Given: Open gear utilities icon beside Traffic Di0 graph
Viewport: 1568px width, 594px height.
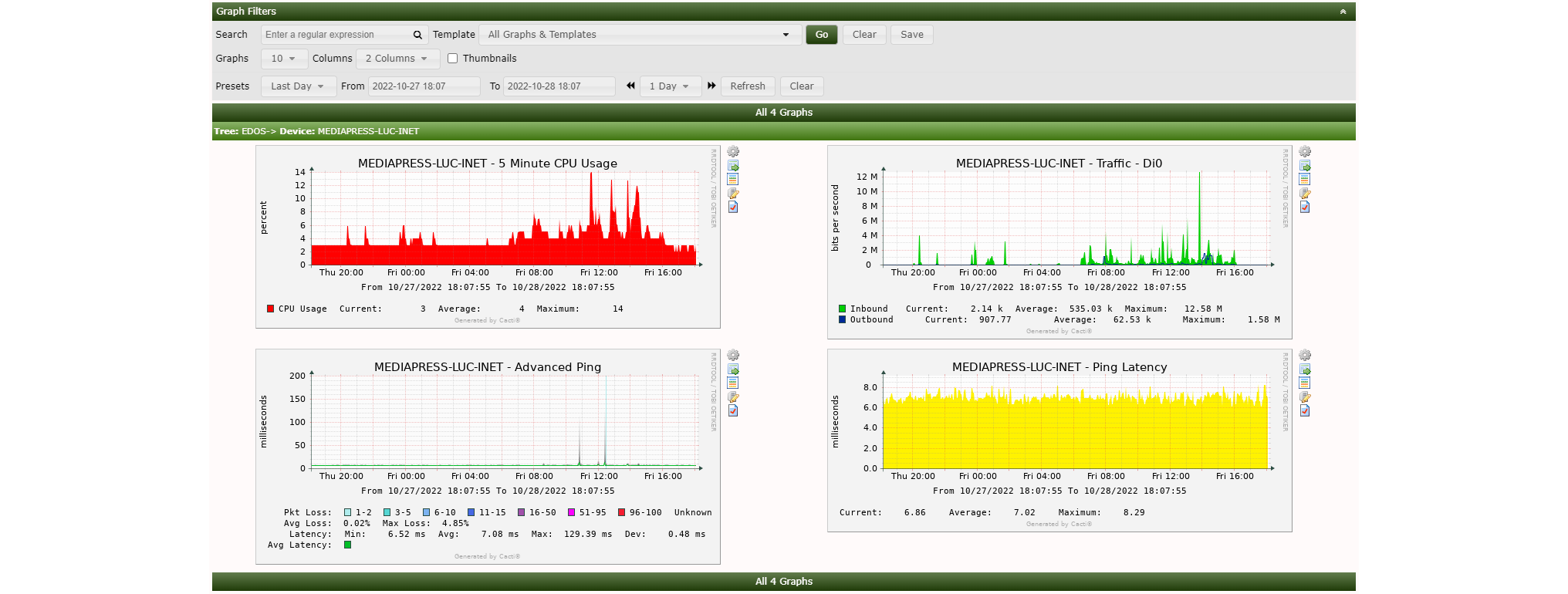Looking at the screenshot, I should click(1305, 152).
